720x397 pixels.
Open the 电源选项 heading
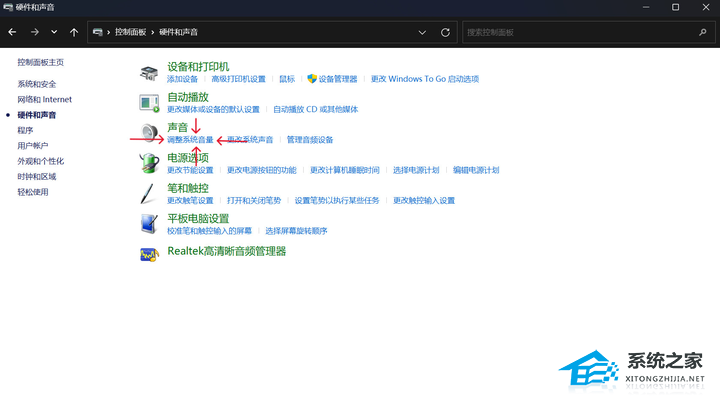(x=188, y=158)
